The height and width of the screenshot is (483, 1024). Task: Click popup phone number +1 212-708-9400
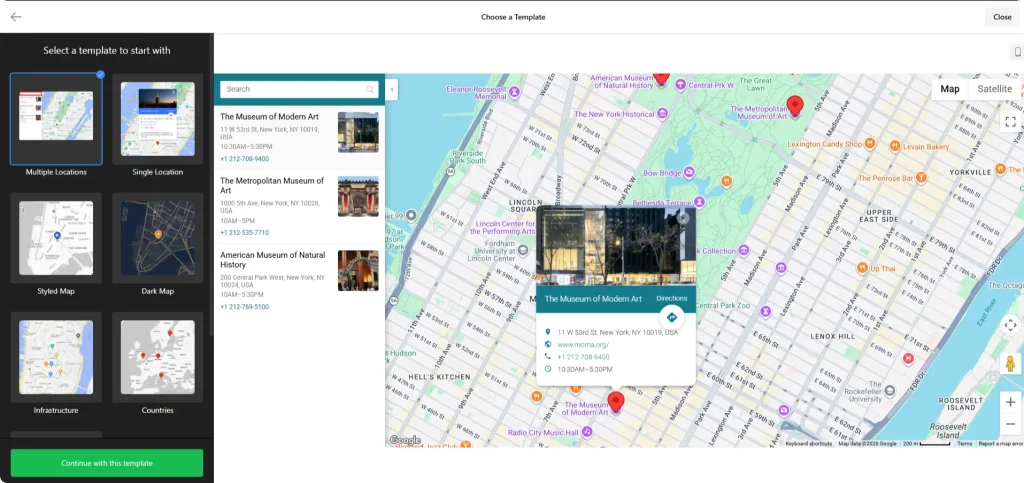pyautogui.click(x=583, y=357)
